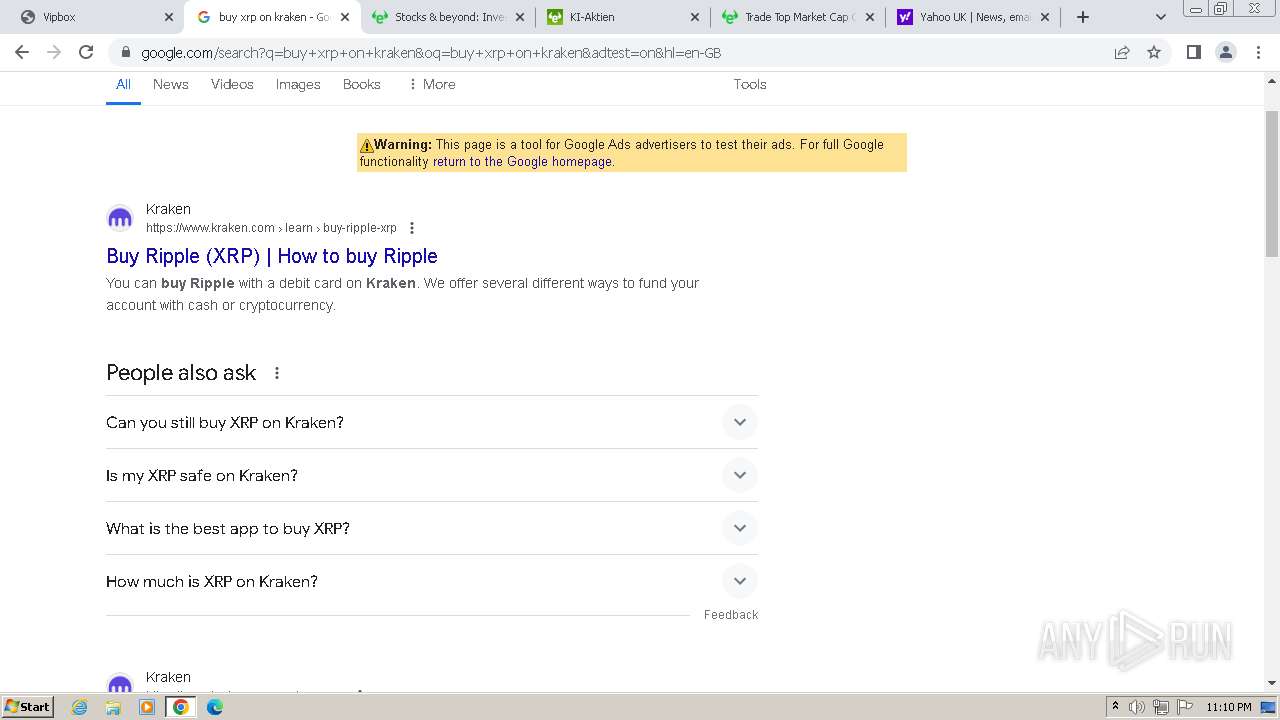1280x720 pixels.
Task: Click the warning triangle icon in the banner
Action: point(366,145)
